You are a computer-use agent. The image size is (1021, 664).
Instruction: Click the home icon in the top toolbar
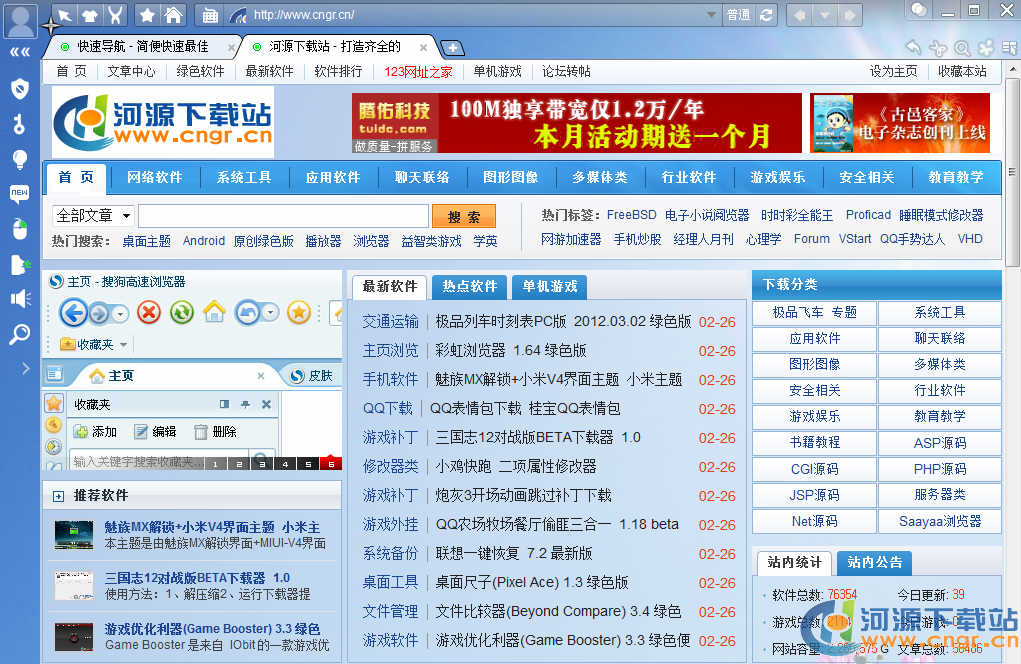(173, 15)
